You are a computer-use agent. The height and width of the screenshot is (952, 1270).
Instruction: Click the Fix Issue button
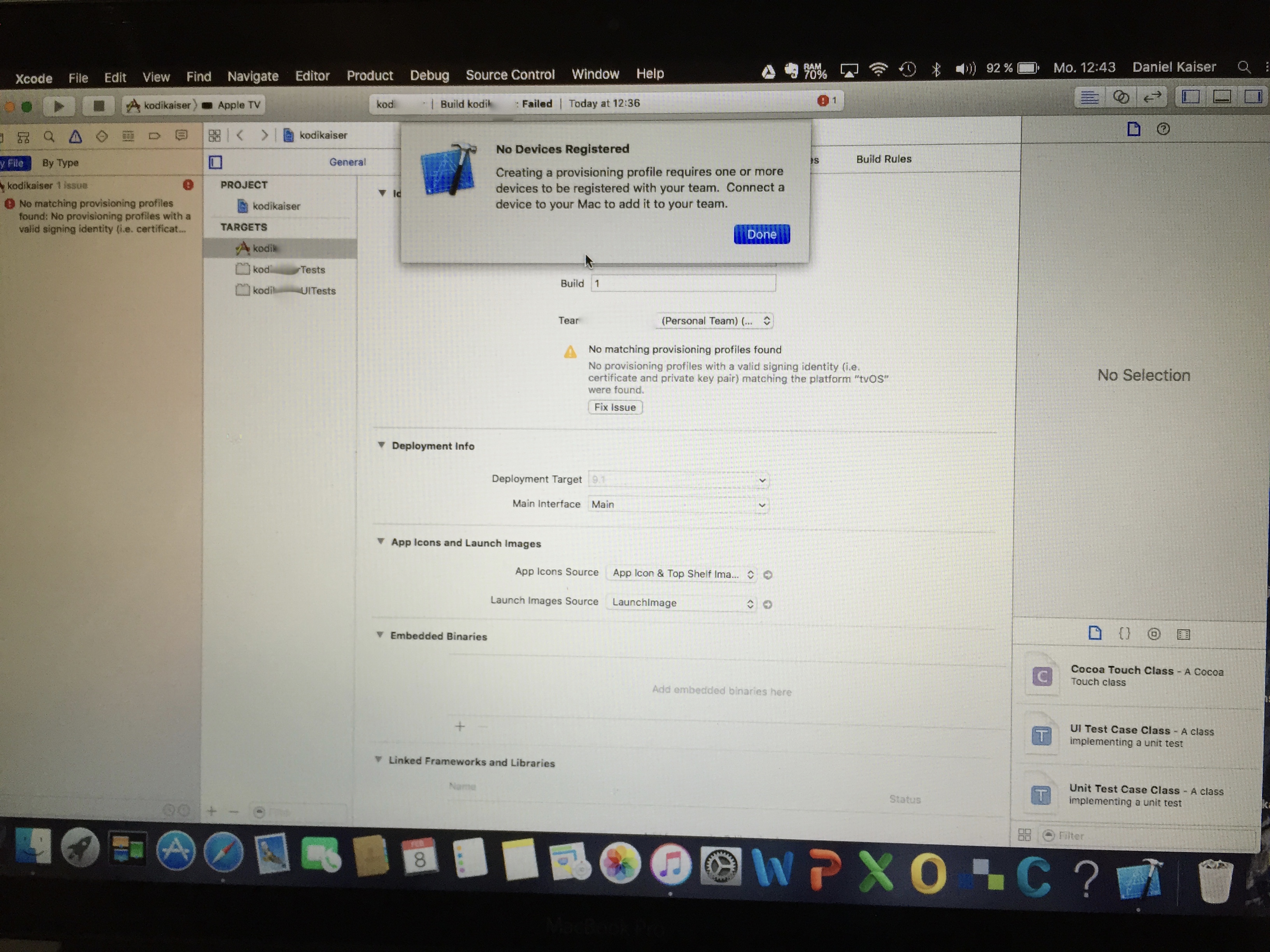coord(615,408)
